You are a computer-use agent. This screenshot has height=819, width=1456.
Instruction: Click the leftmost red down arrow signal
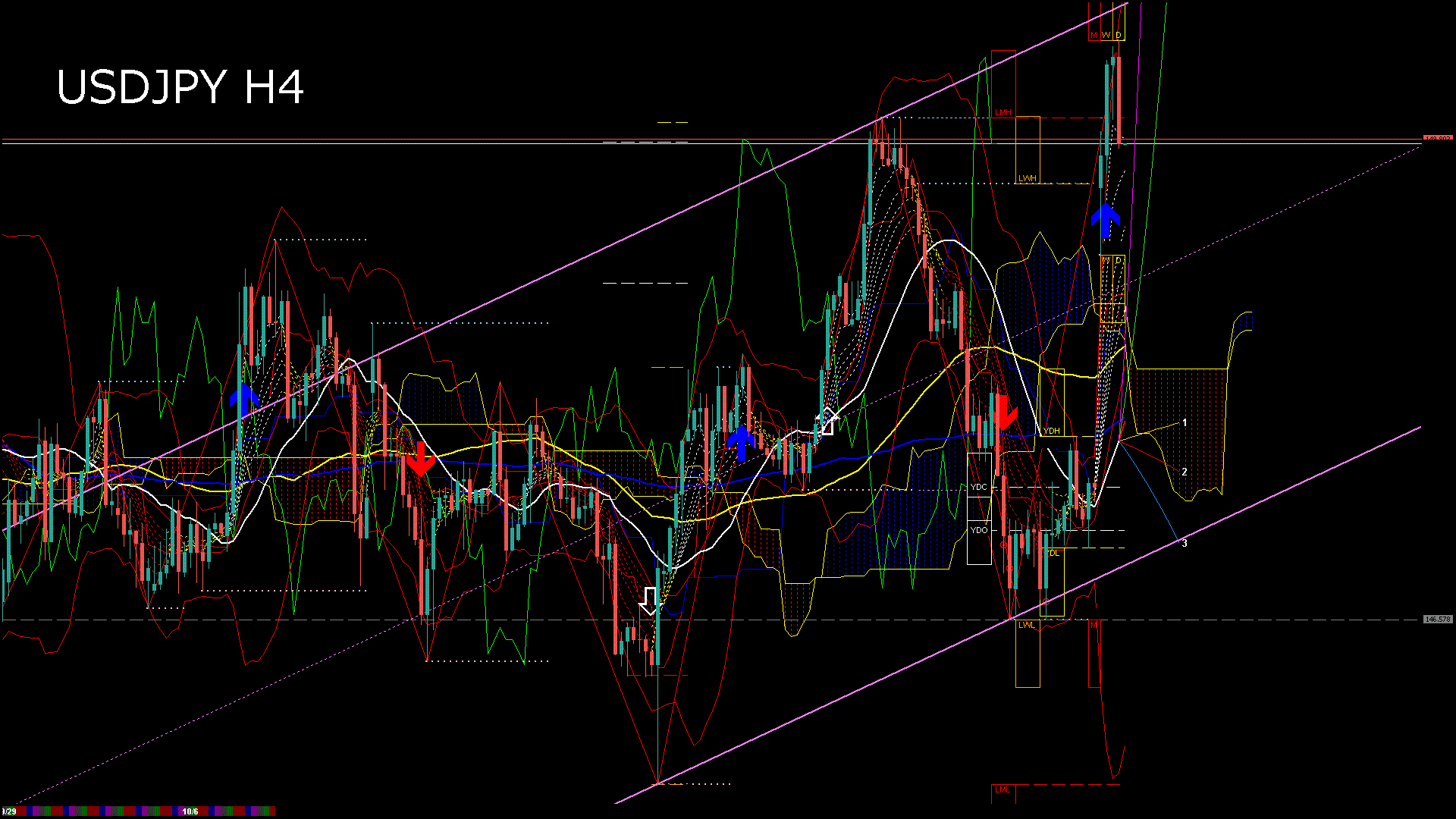coord(420,460)
